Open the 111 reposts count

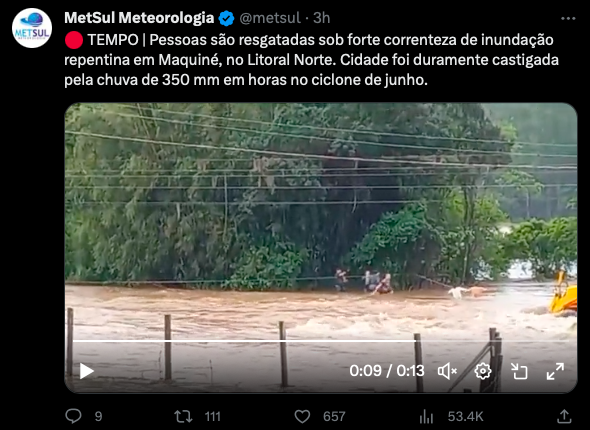[x=213, y=416]
